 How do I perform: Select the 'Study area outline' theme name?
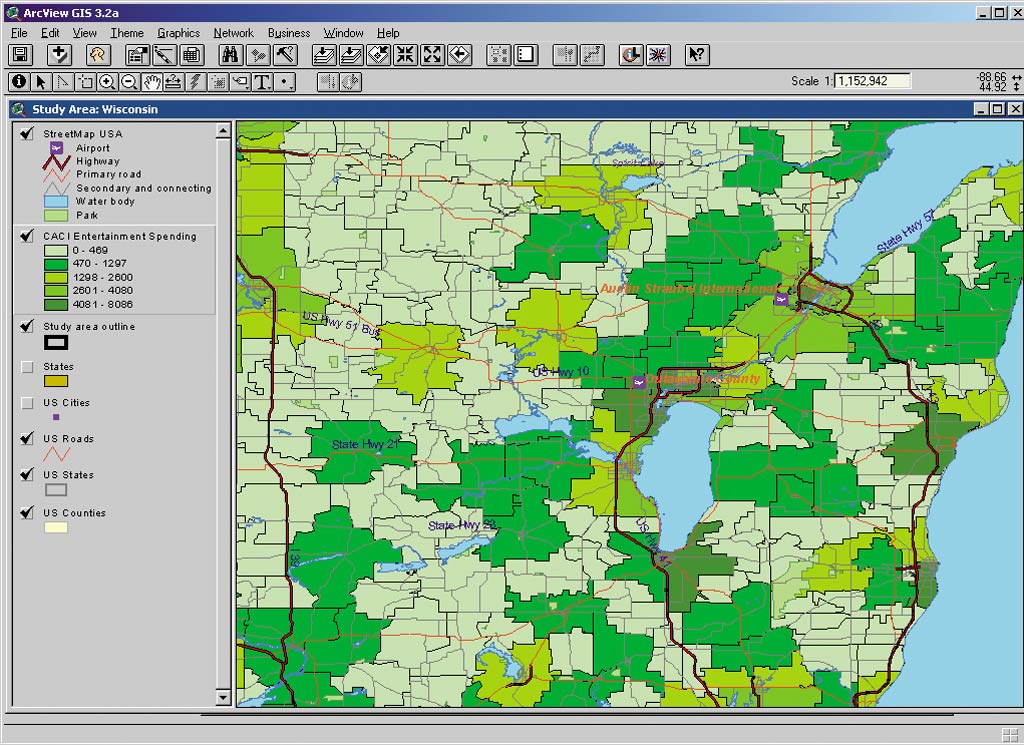click(x=89, y=326)
